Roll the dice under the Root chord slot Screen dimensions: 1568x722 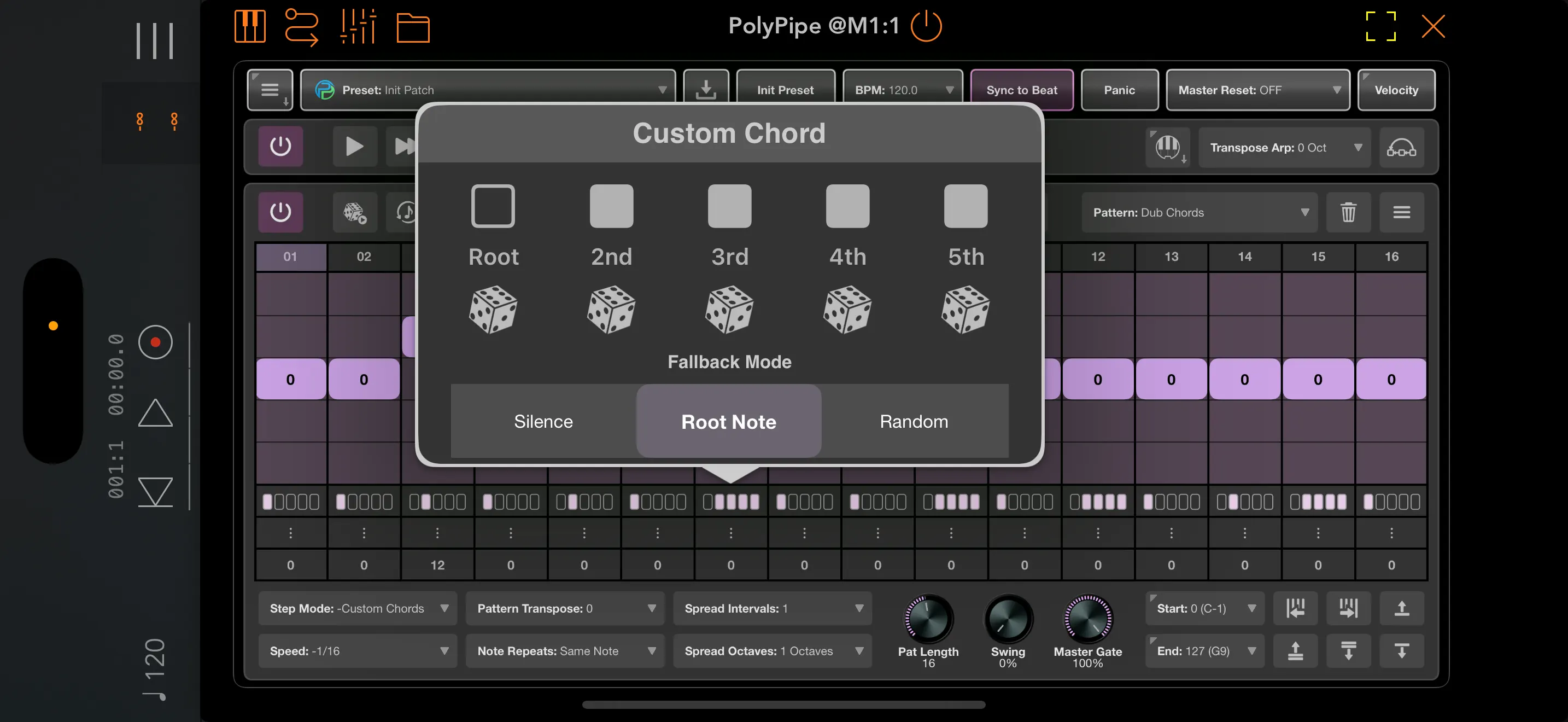[493, 311]
